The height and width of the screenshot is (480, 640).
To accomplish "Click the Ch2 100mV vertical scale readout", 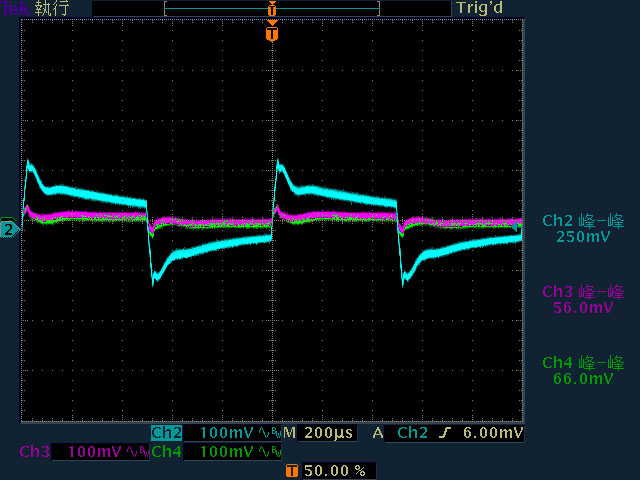I will tap(227, 433).
